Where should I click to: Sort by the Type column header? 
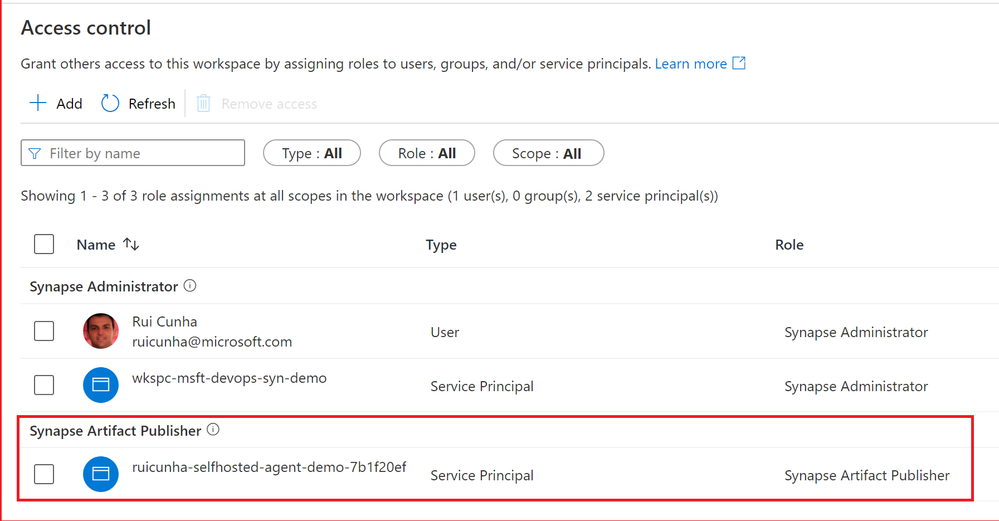(x=441, y=244)
